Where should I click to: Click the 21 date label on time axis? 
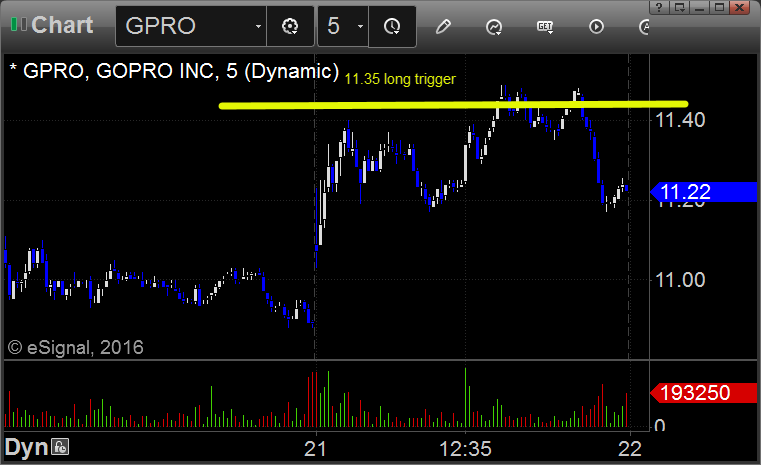coord(315,448)
